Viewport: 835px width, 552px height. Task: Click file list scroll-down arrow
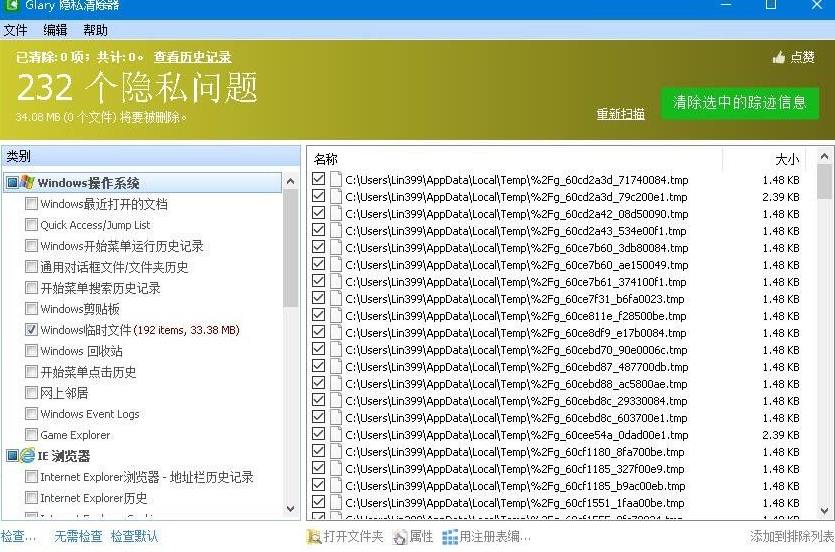[x=824, y=510]
